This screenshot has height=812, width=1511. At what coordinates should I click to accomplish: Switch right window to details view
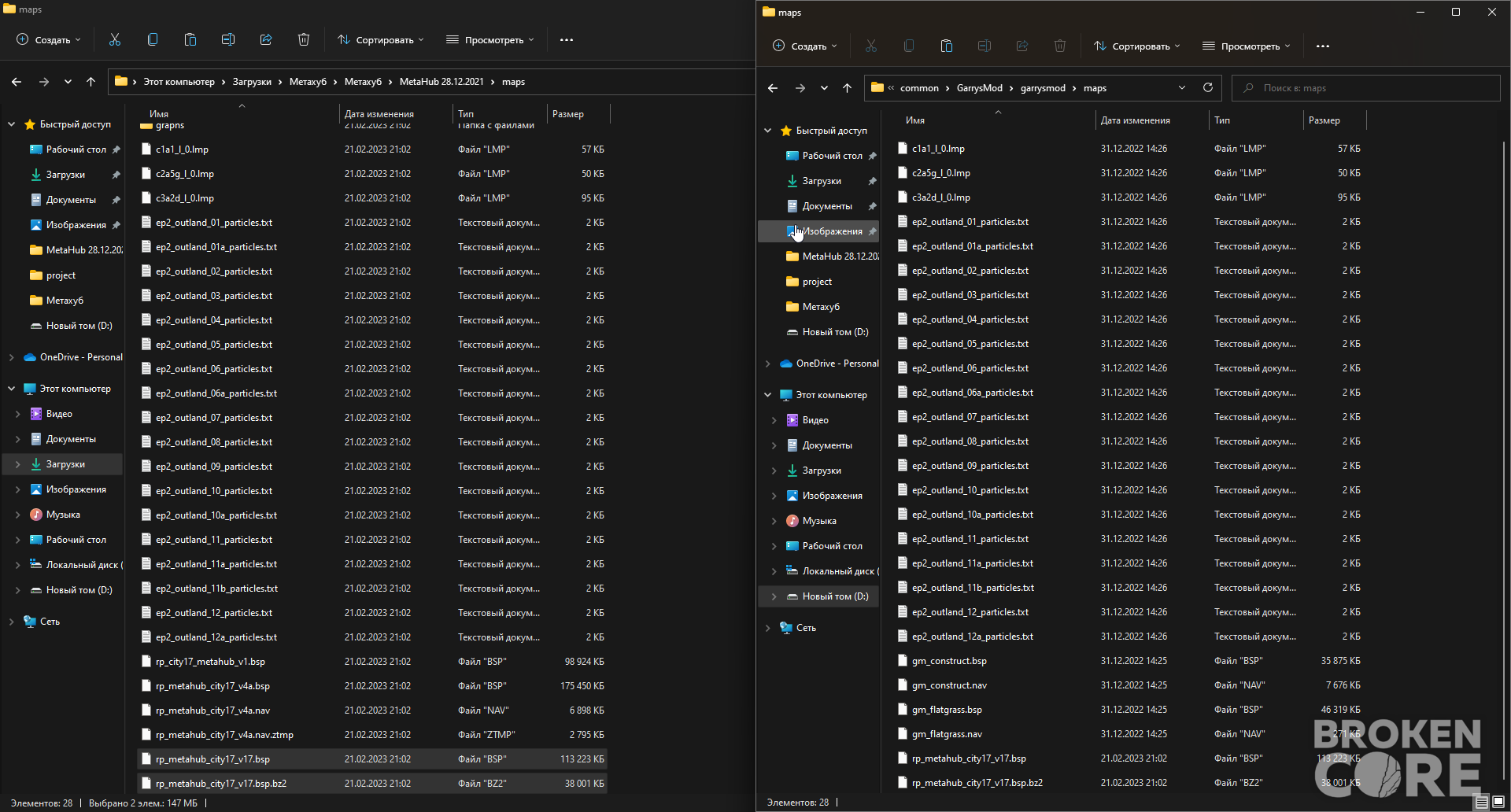point(1482,803)
